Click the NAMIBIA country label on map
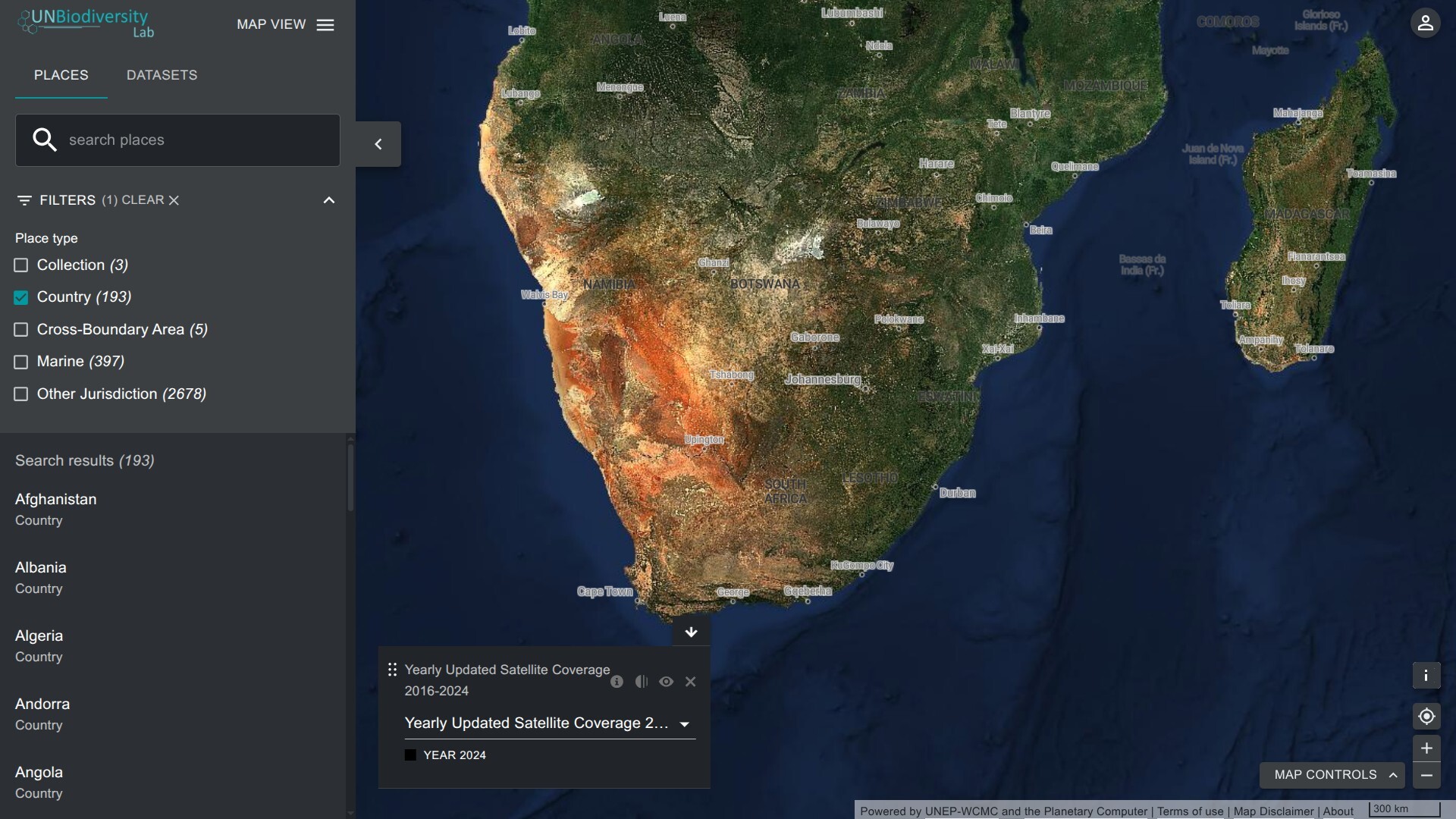 (609, 284)
